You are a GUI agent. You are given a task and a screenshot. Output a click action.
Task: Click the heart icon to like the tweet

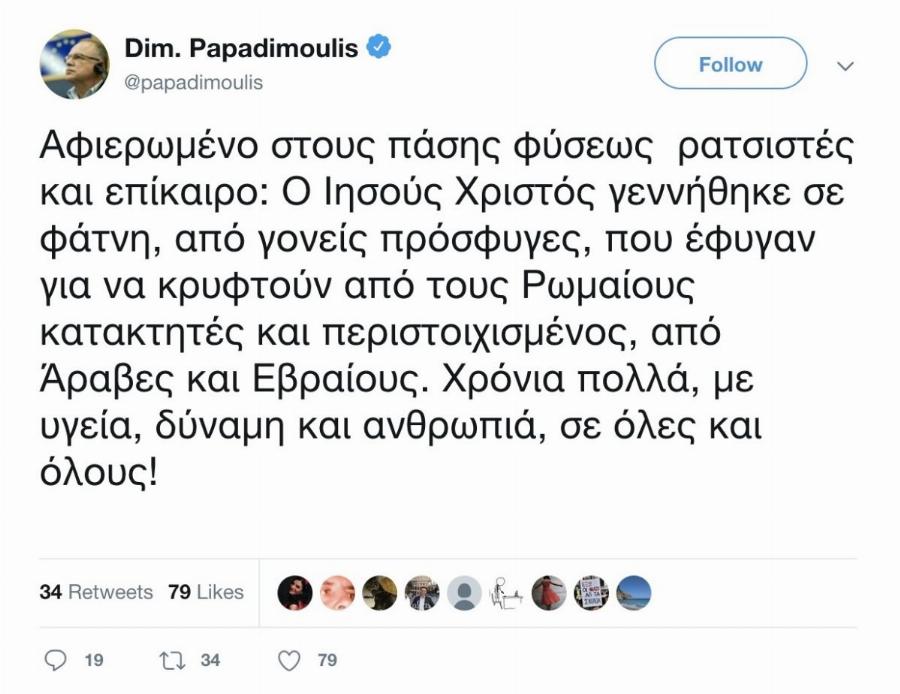click(289, 659)
